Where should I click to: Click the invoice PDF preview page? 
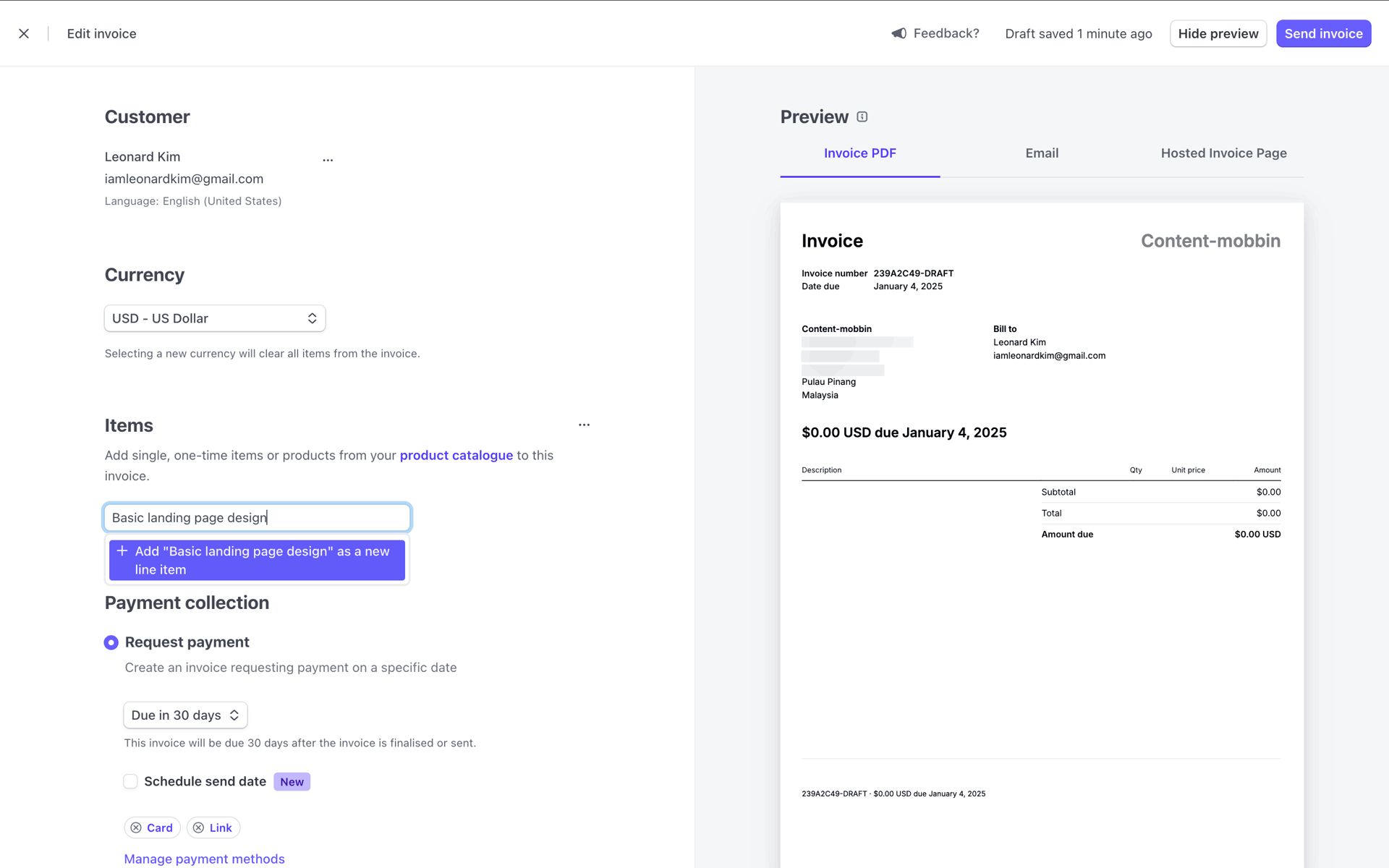tap(1042, 535)
